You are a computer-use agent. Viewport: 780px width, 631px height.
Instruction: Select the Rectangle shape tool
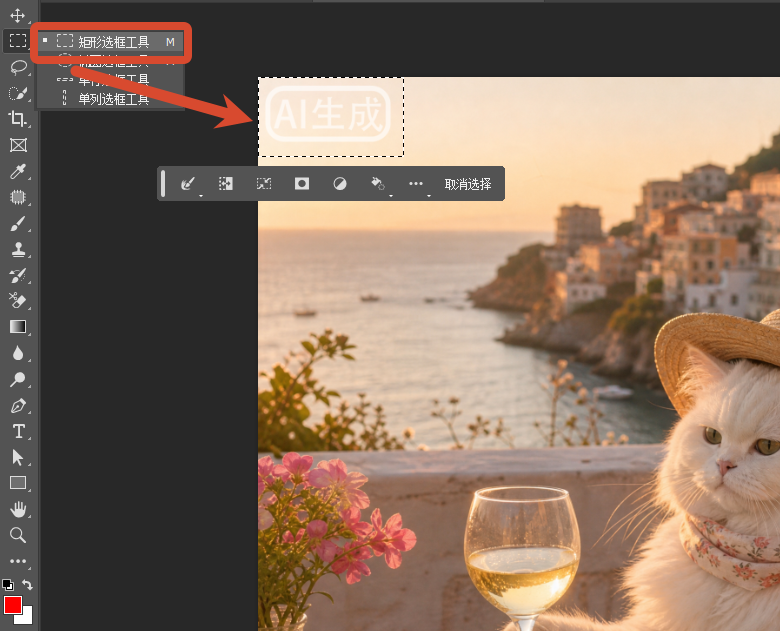18,483
